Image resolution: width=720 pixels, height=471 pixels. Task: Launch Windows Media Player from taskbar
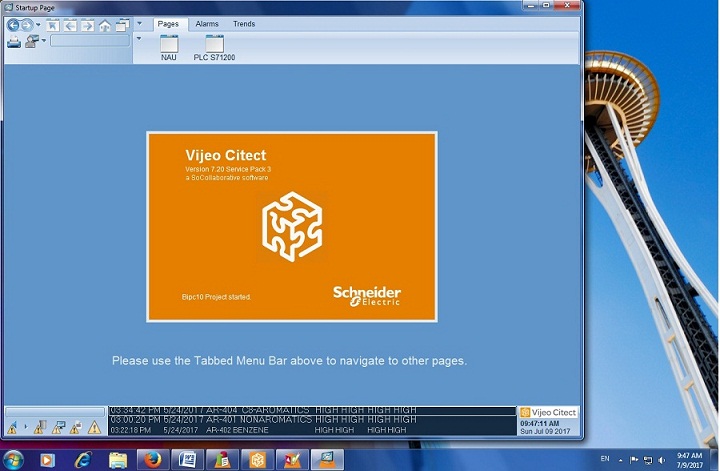(47, 460)
